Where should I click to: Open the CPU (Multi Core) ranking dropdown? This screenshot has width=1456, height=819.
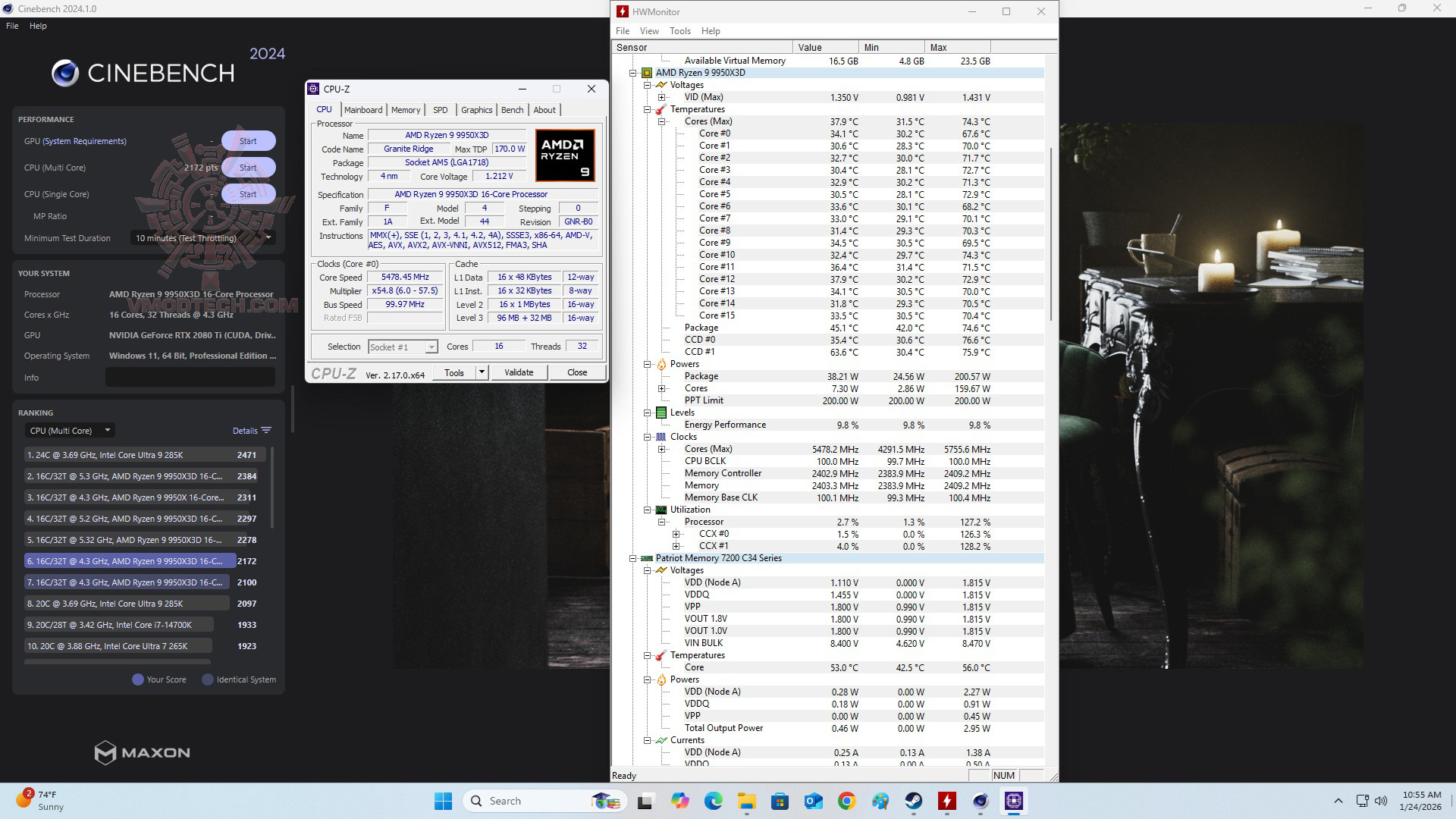tap(70, 431)
